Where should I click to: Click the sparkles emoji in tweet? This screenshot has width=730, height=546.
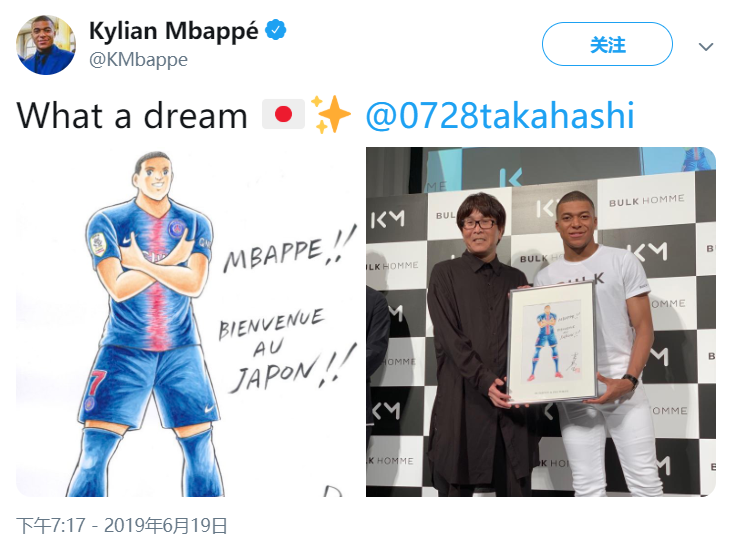pos(331,115)
